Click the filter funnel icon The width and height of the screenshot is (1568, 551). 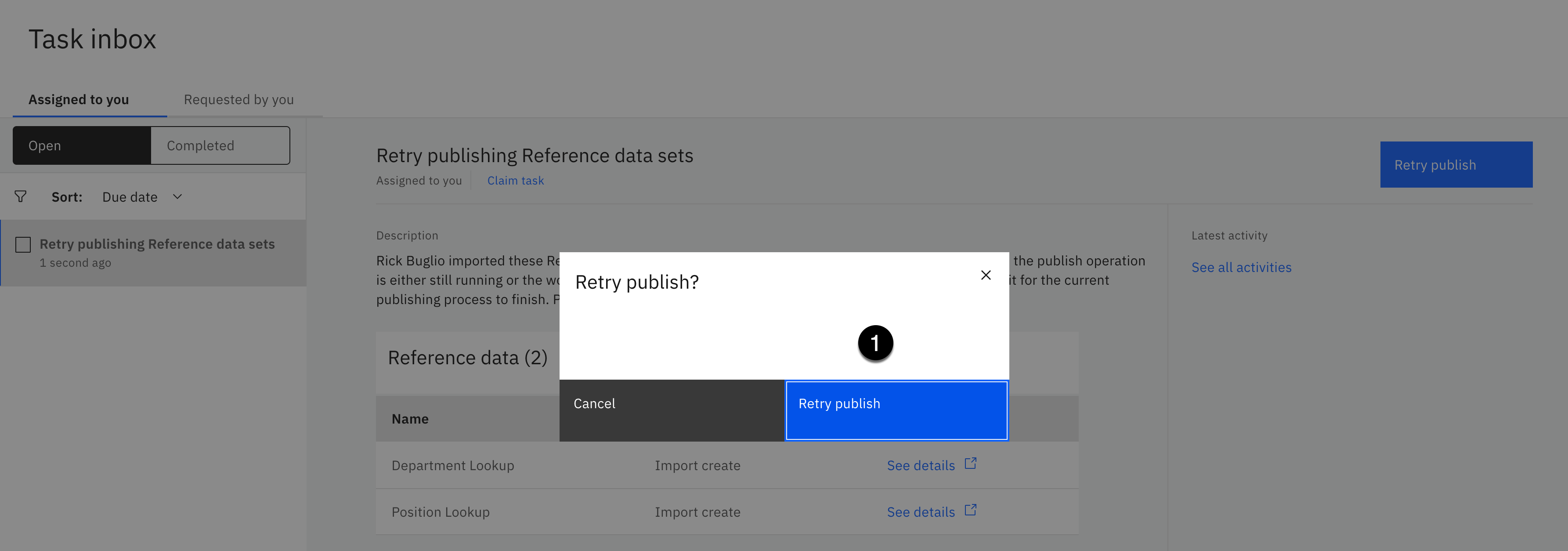click(x=21, y=197)
